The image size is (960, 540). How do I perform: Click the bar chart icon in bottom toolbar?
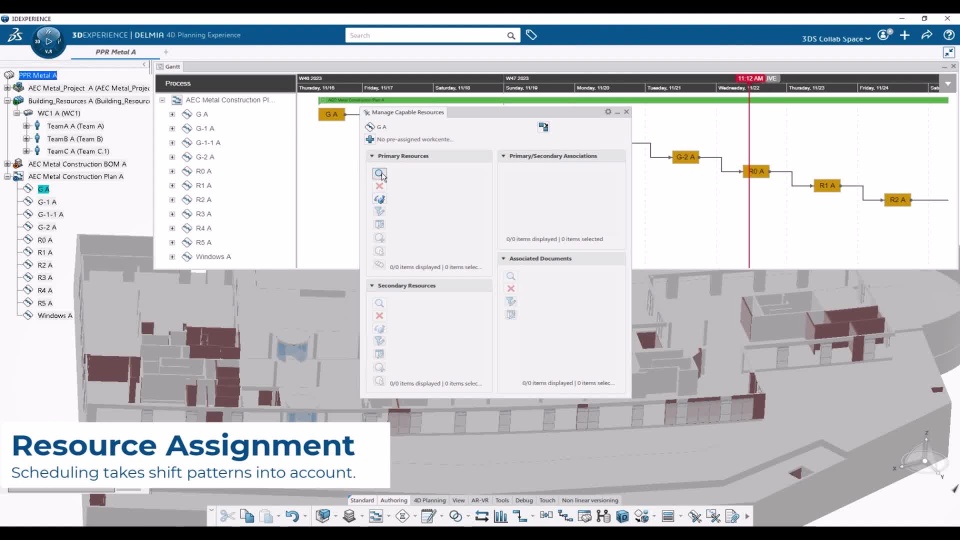tap(501, 517)
